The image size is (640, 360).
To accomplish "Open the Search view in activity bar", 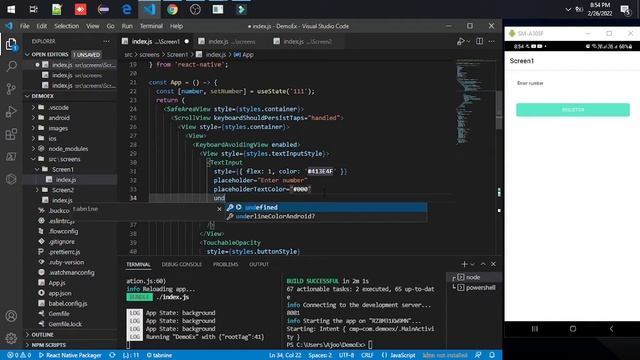I will click(11, 66).
